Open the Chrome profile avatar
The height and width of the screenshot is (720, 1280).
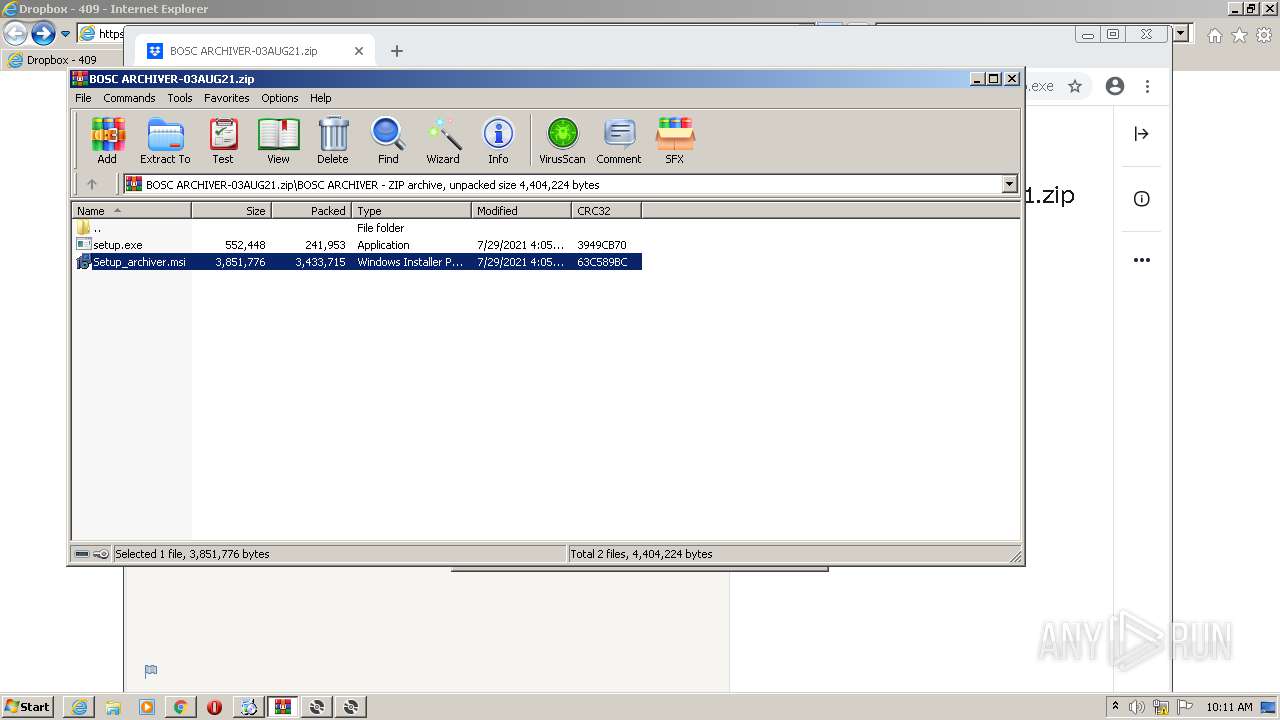(1115, 86)
